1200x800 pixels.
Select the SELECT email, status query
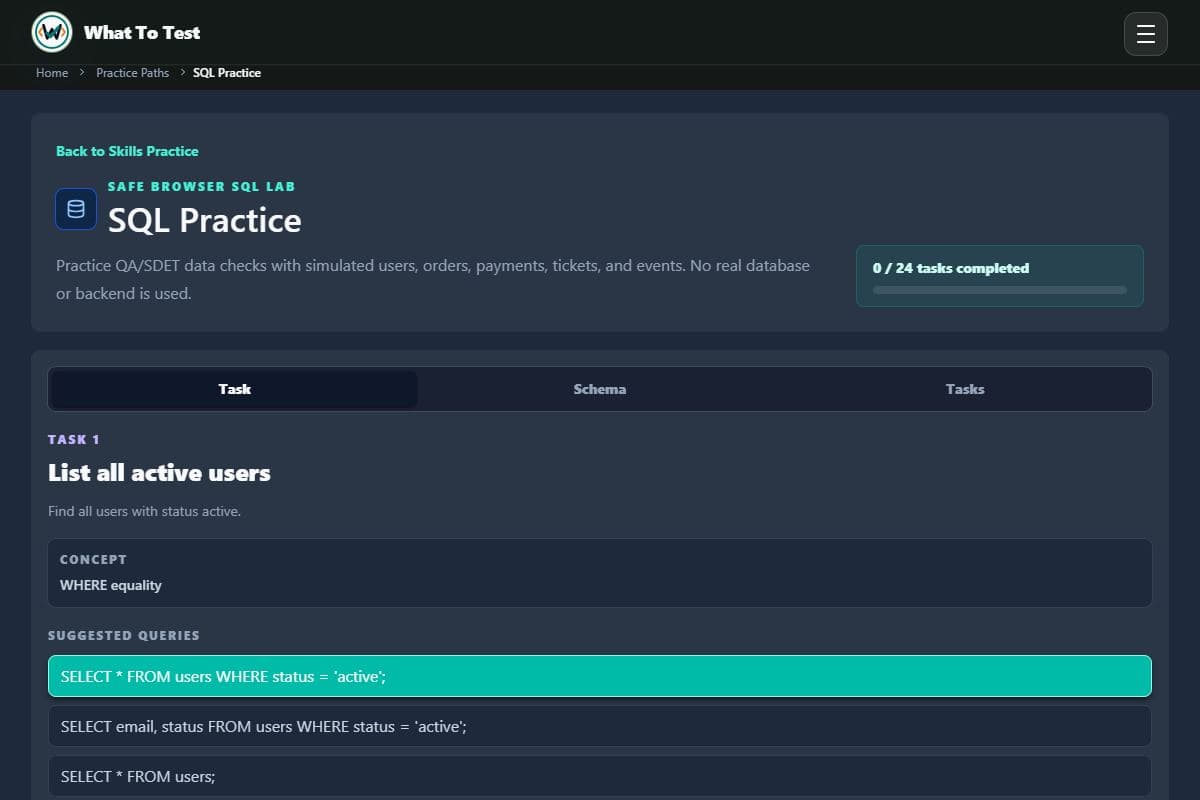click(600, 726)
